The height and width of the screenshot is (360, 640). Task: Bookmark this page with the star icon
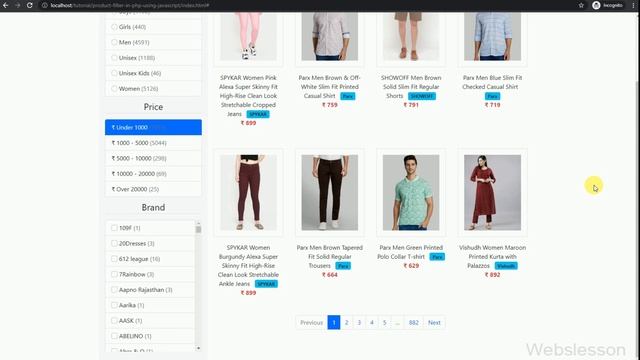[581, 5]
